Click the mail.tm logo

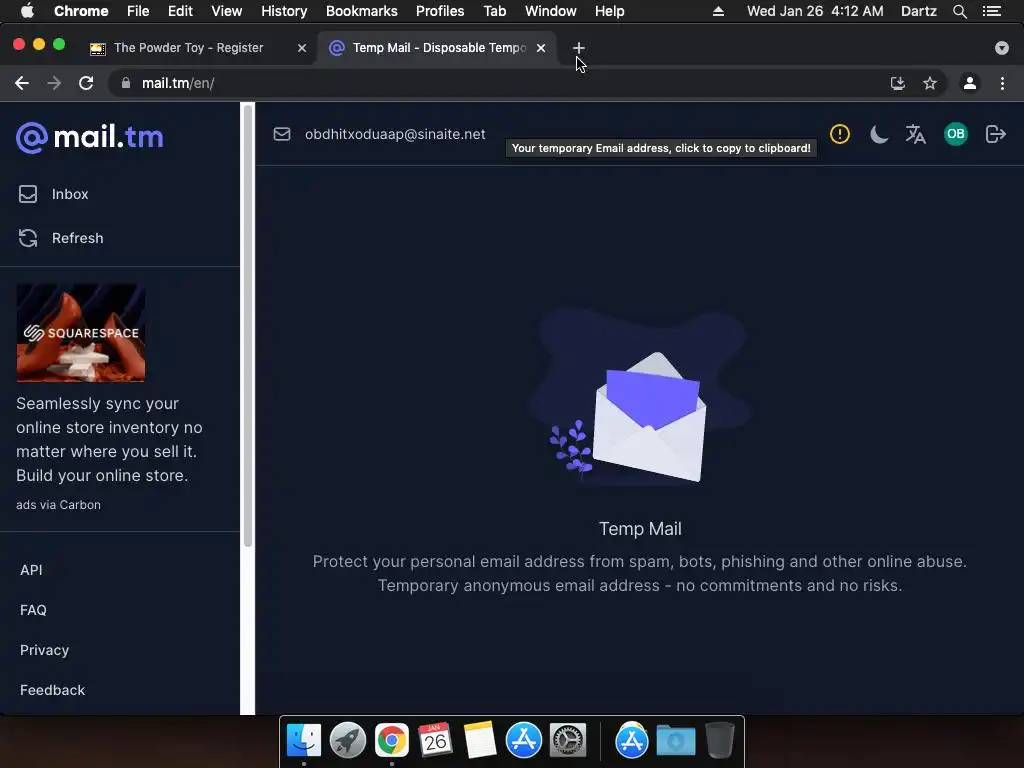pos(89,137)
